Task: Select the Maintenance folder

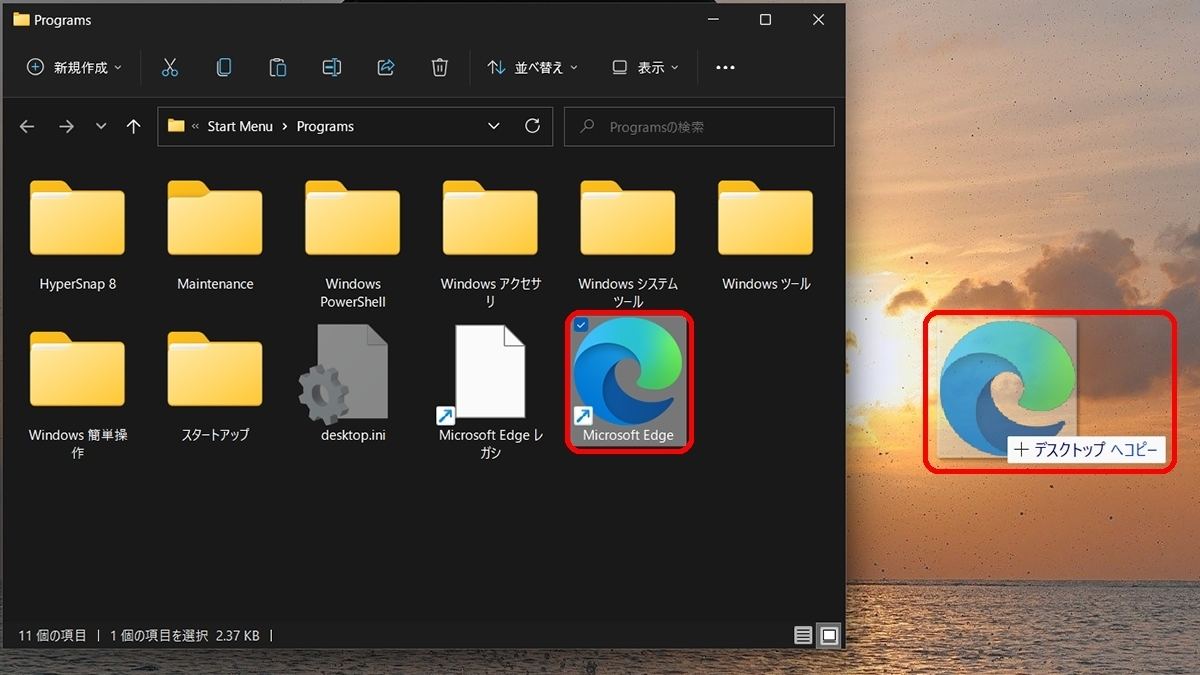Action: click(215, 236)
